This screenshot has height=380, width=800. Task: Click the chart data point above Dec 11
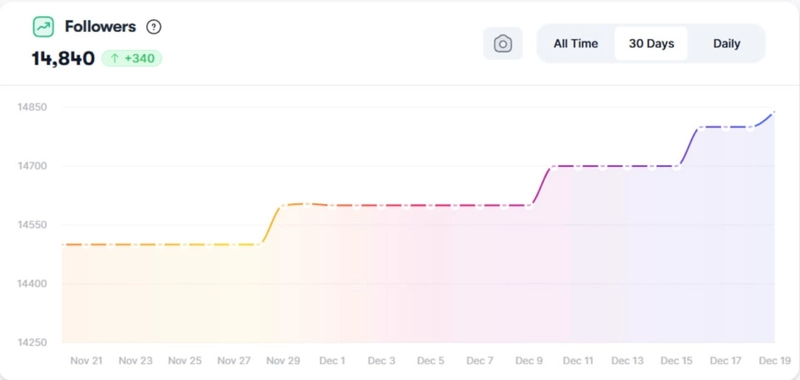578,167
